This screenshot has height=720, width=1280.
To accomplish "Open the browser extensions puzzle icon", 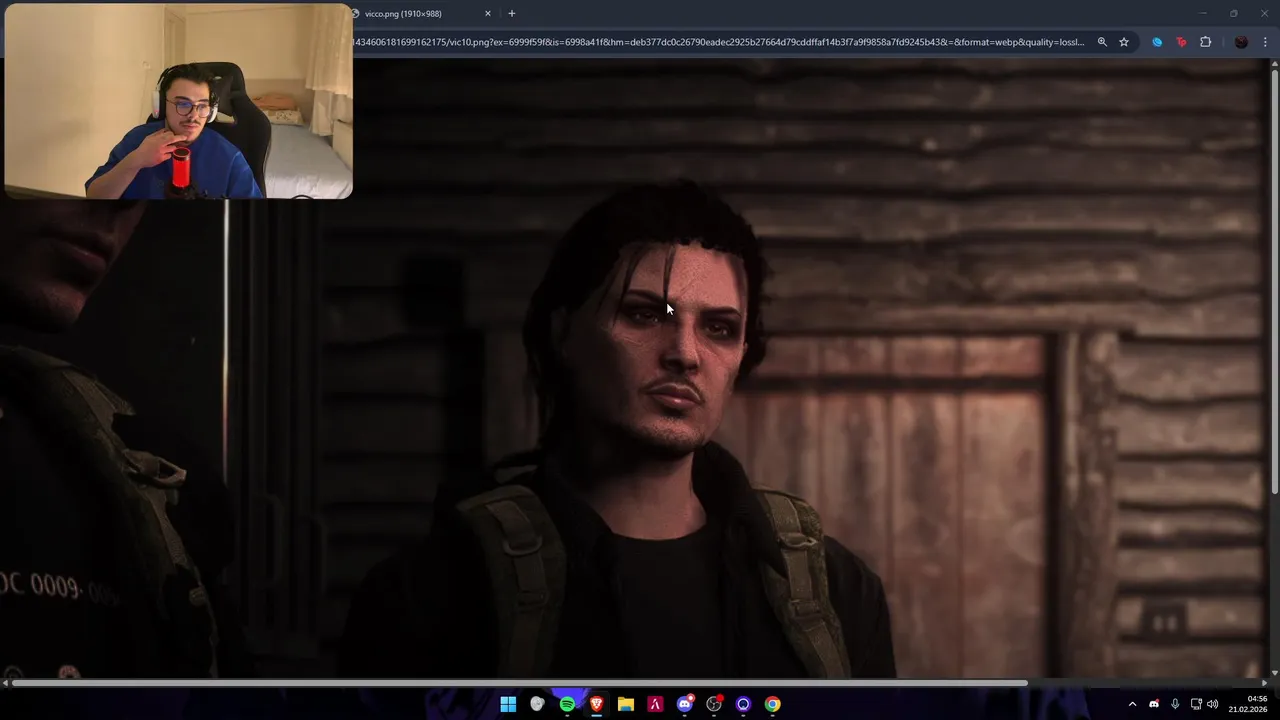I will coord(1205,42).
